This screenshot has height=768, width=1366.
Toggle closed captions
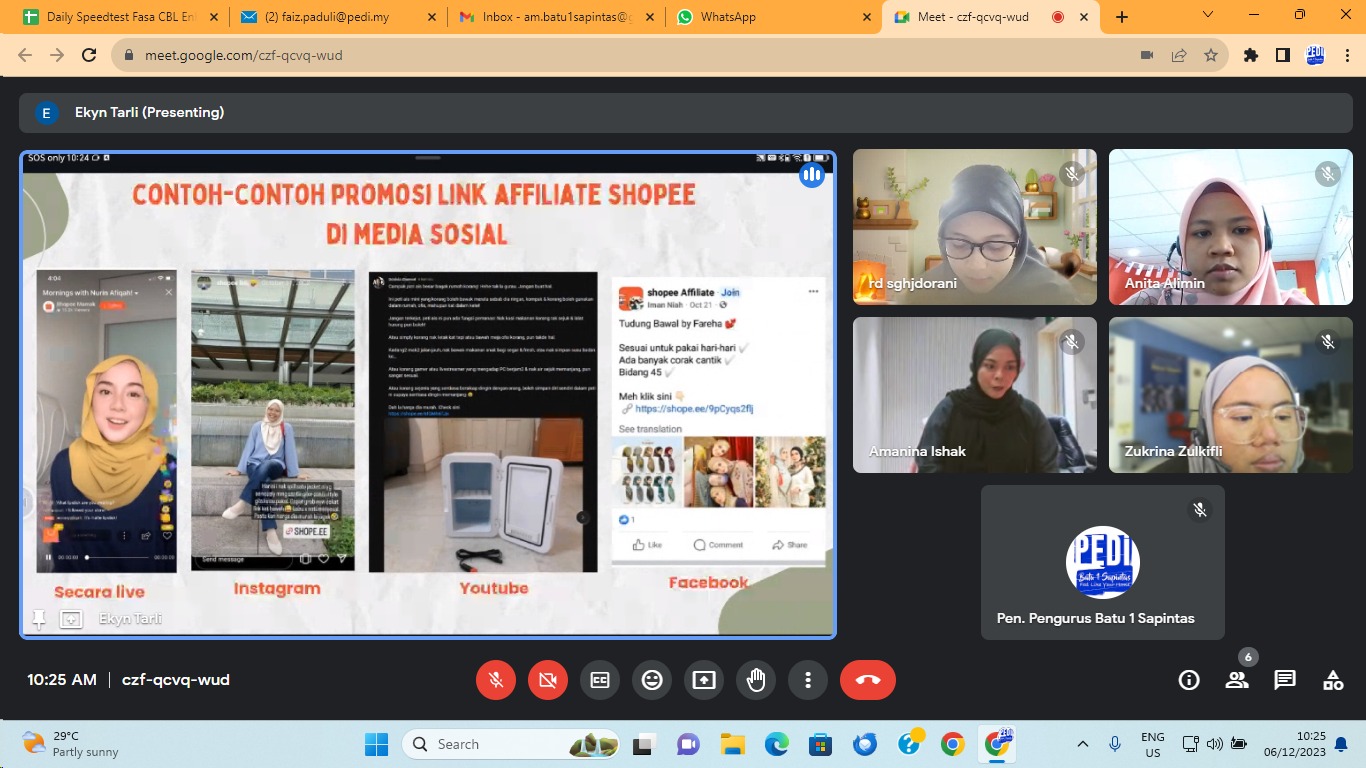coord(600,680)
